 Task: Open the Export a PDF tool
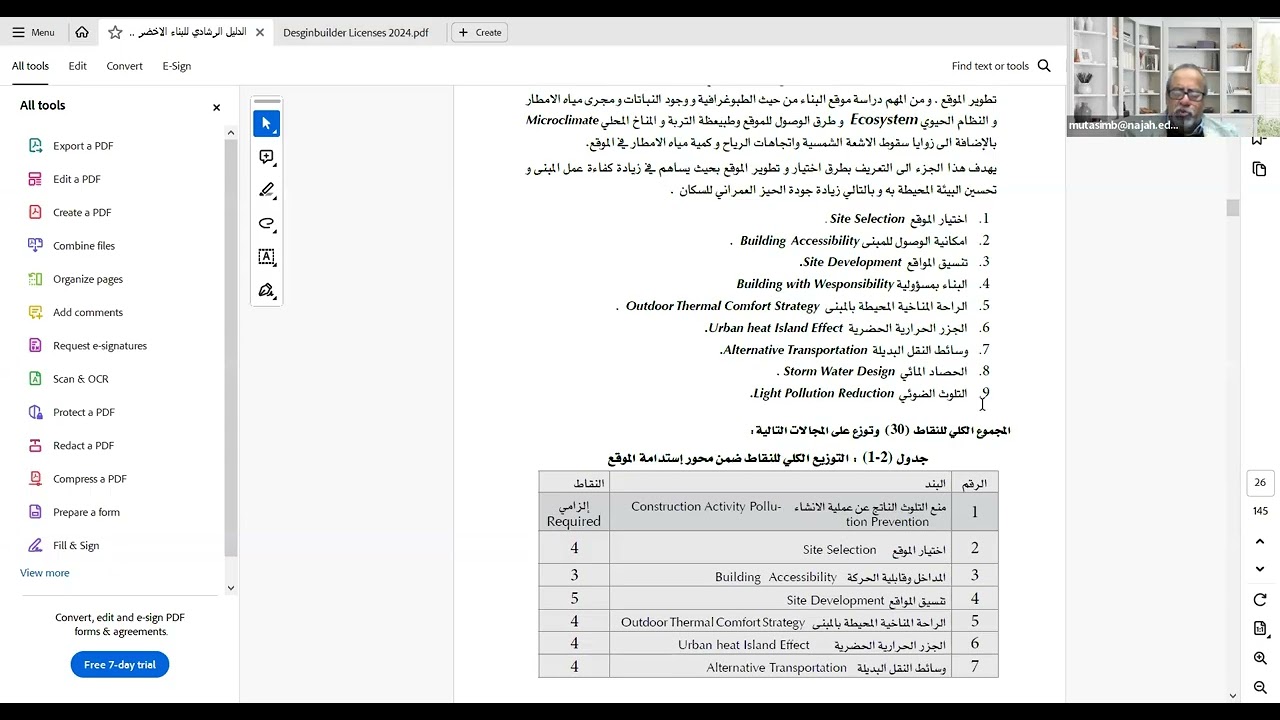coord(83,146)
